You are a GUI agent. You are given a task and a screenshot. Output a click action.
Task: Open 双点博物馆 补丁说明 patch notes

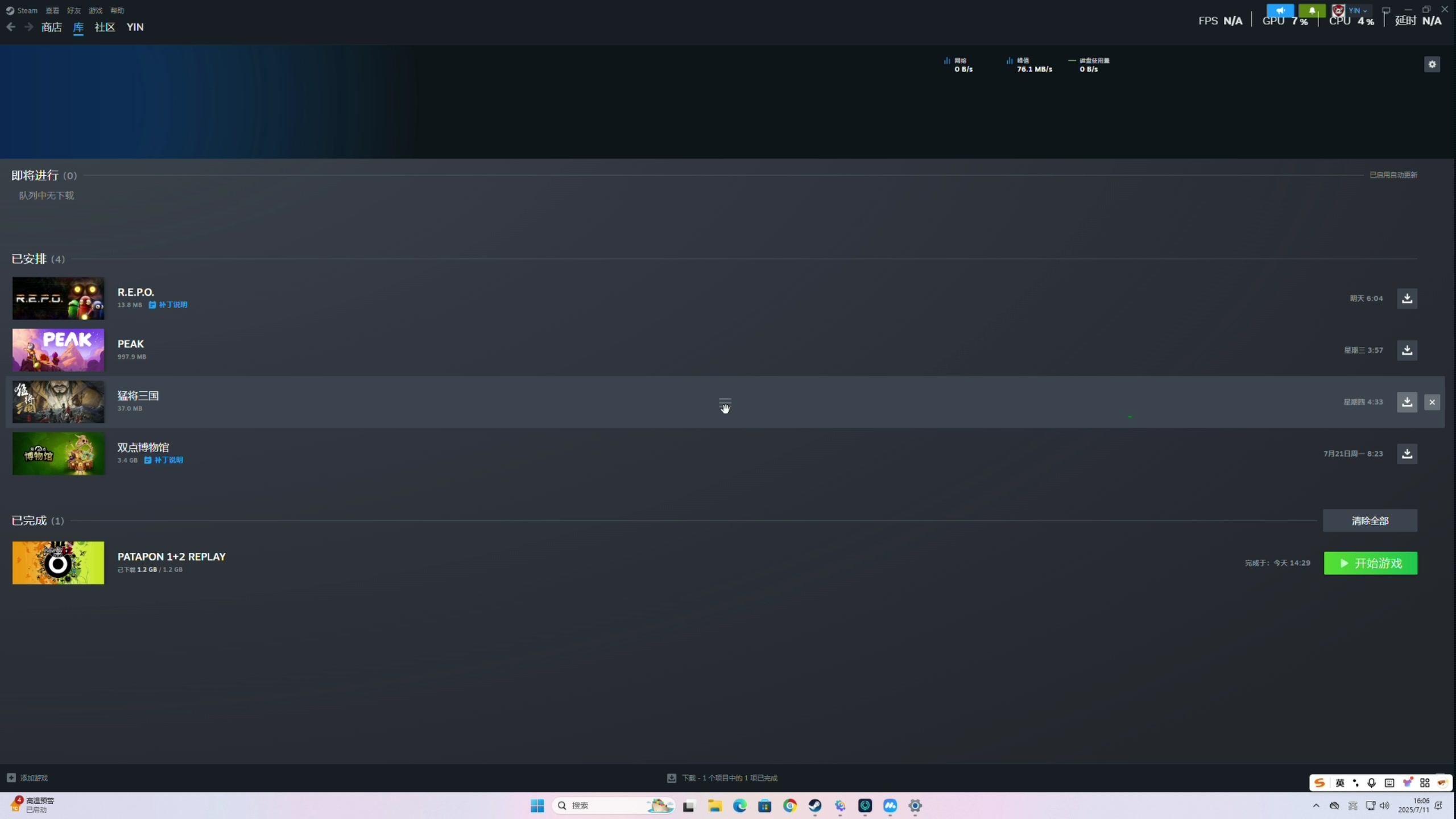click(x=164, y=460)
